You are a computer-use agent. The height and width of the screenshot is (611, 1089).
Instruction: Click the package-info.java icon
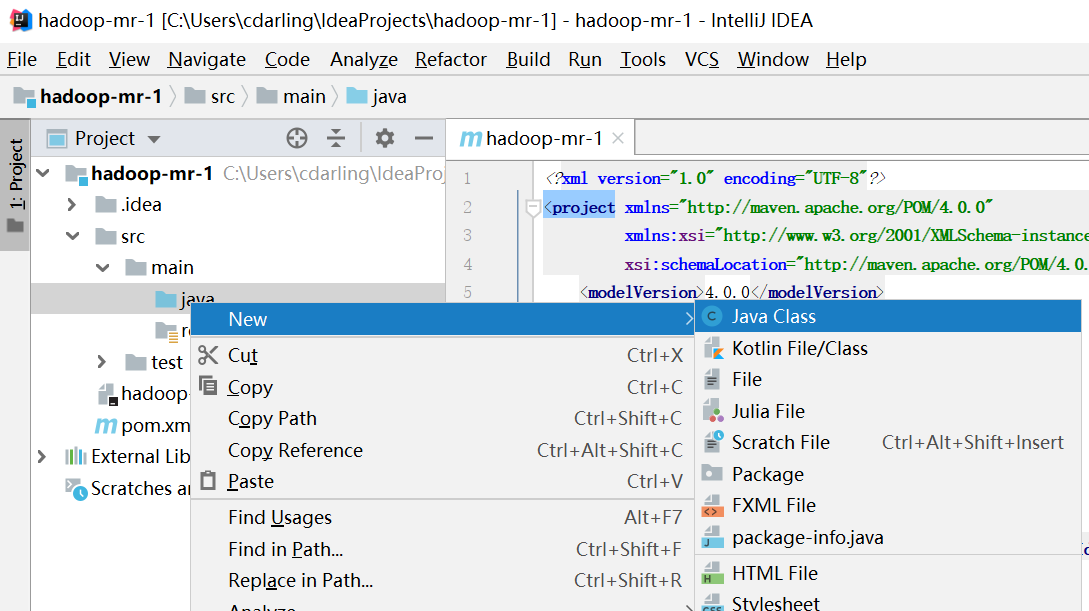712,537
